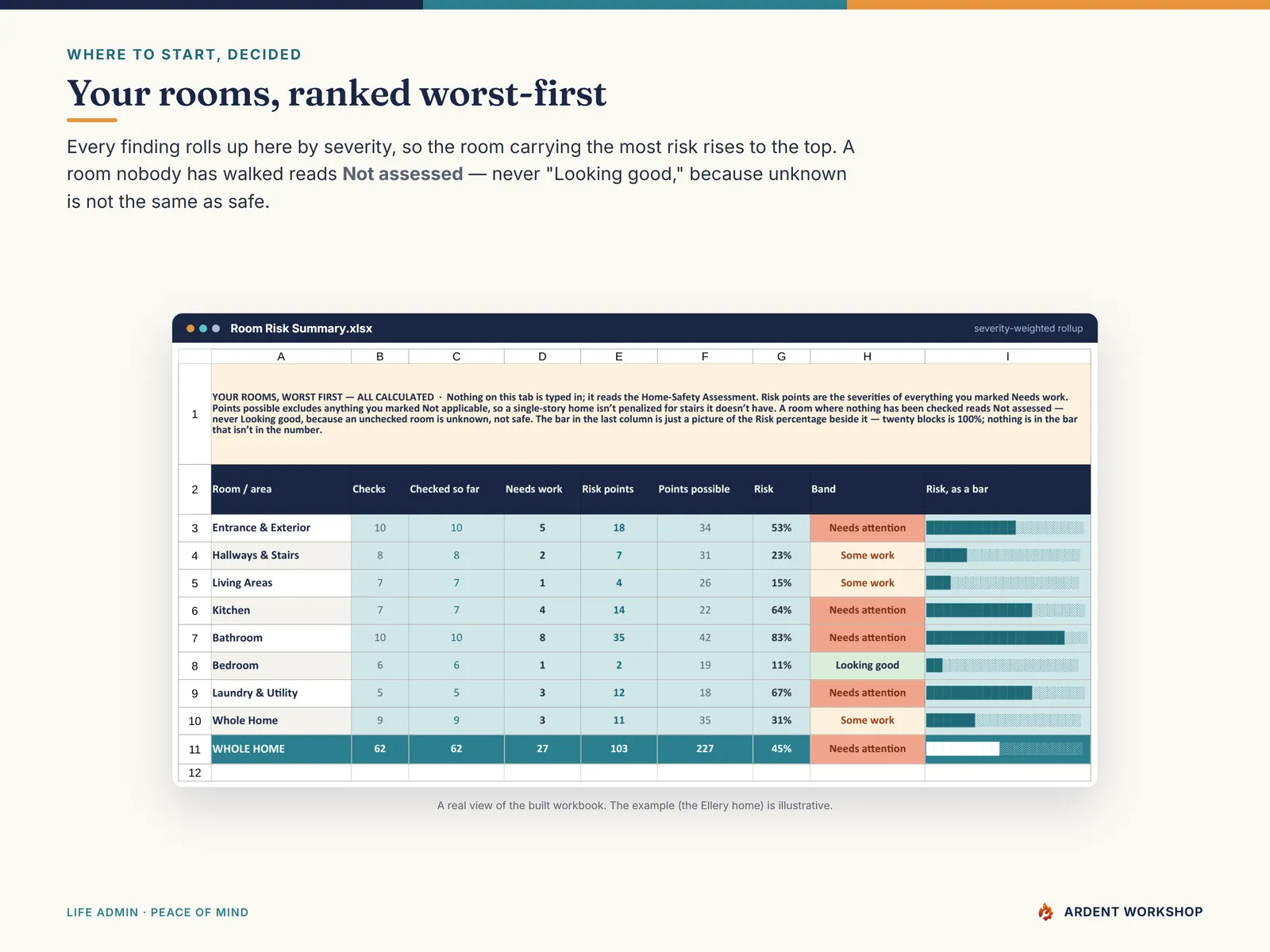This screenshot has height=952, width=1270.
Task: Select column H header
Action: (868, 357)
